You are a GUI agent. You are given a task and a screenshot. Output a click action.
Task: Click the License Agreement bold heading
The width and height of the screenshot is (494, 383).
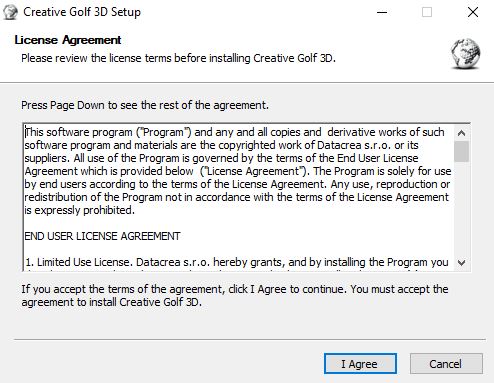[x=68, y=40]
